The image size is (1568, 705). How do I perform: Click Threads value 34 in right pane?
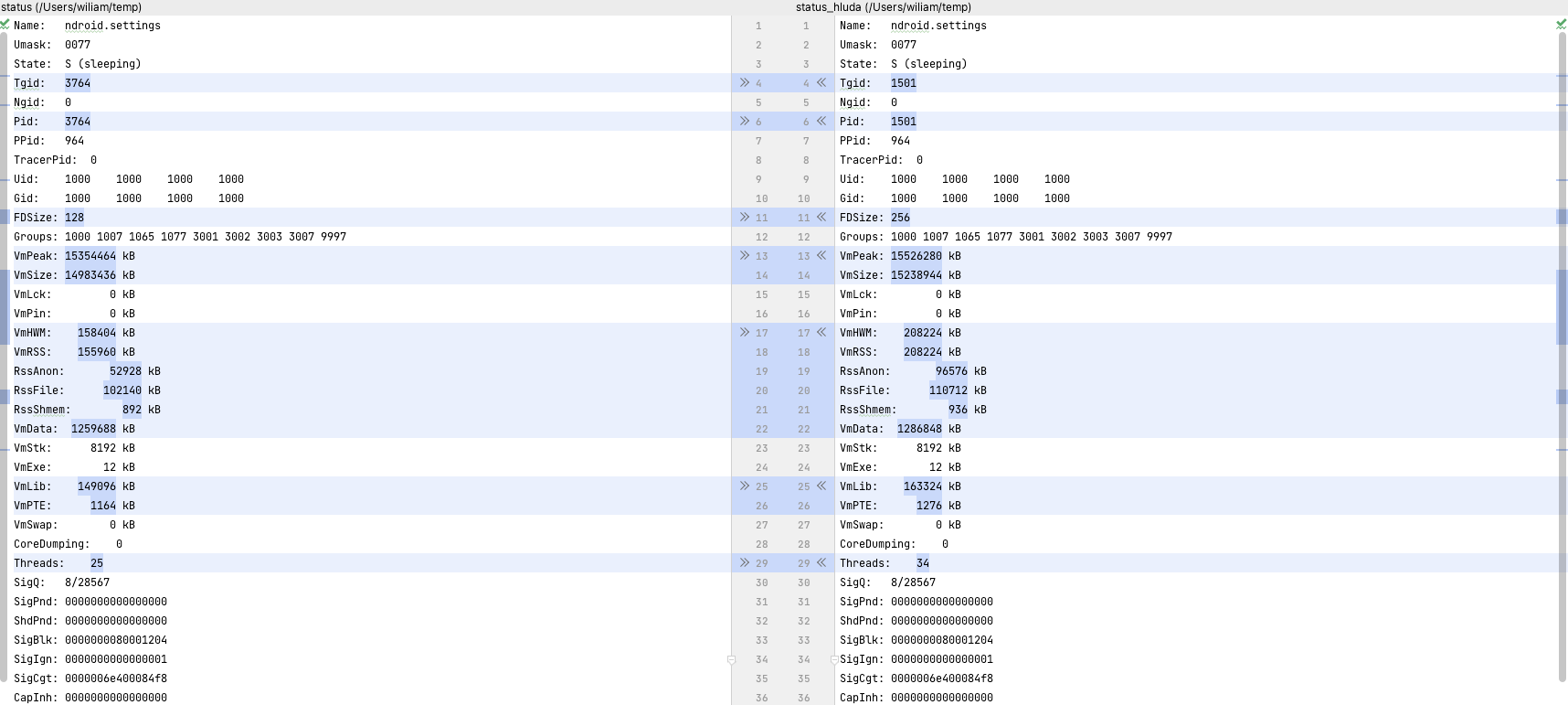(x=923, y=563)
